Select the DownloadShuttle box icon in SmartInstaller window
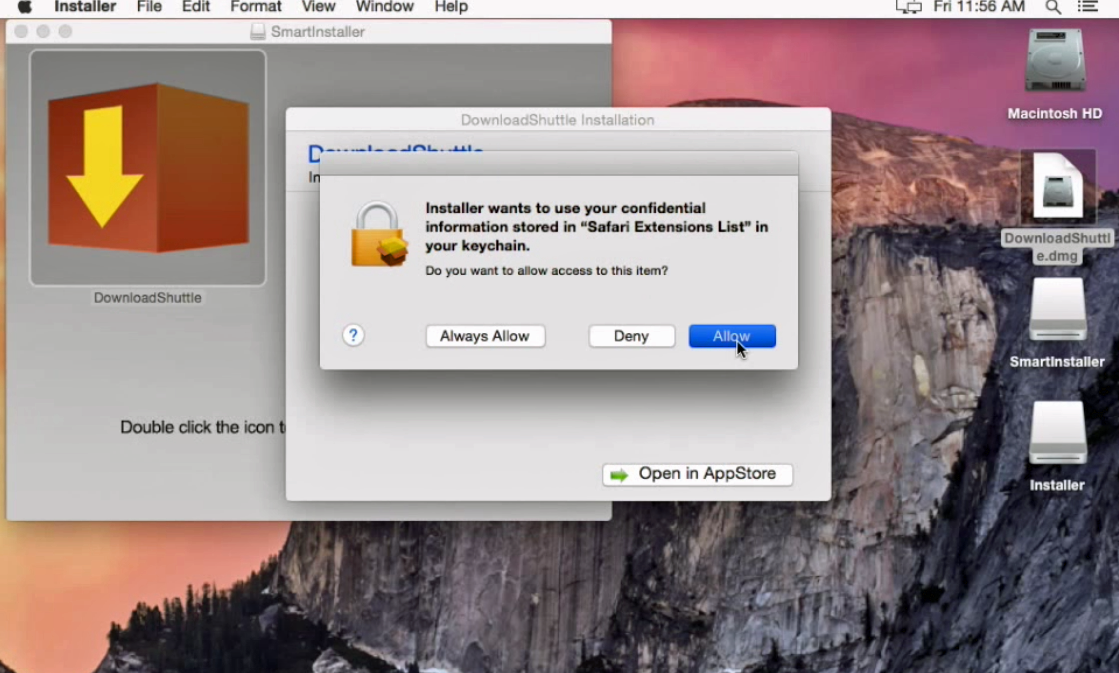The width and height of the screenshot is (1119, 673). click(148, 168)
